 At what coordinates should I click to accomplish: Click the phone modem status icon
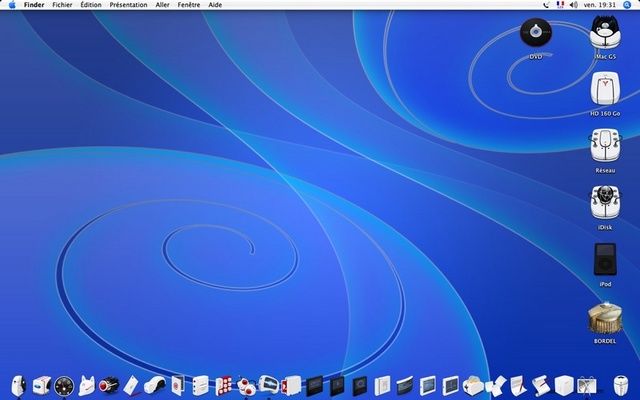(x=547, y=5)
